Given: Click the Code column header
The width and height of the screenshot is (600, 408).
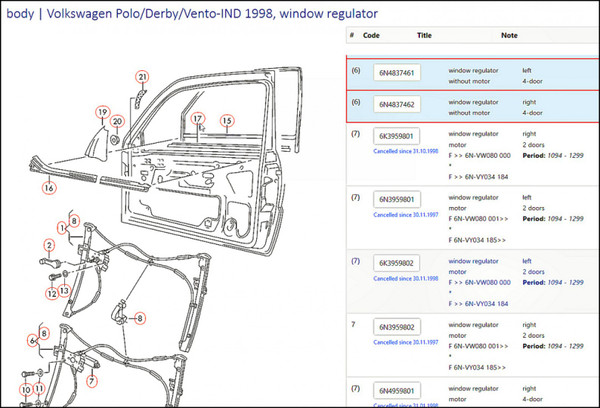Looking at the screenshot, I should pyautogui.click(x=372, y=35).
